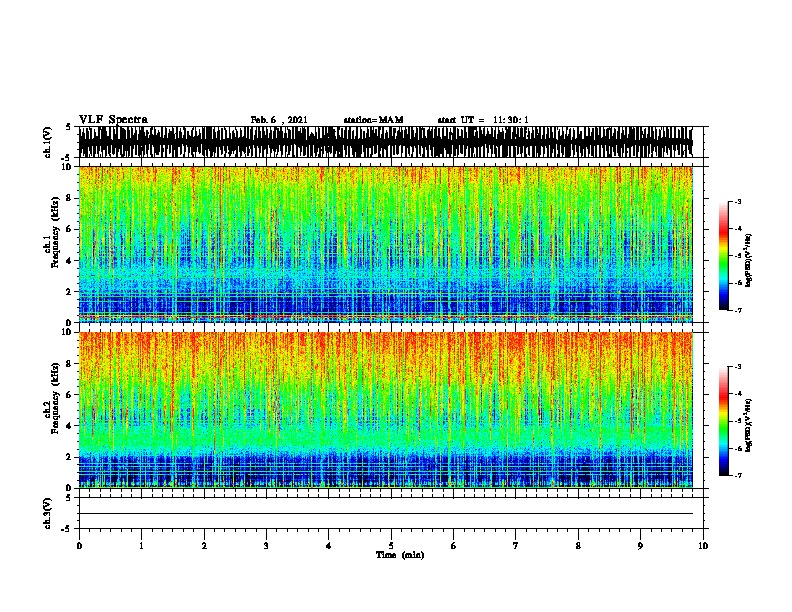Click the "-3" label on ch.1 color bar
This screenshot has height=612, width=792.
coord(737,202)
